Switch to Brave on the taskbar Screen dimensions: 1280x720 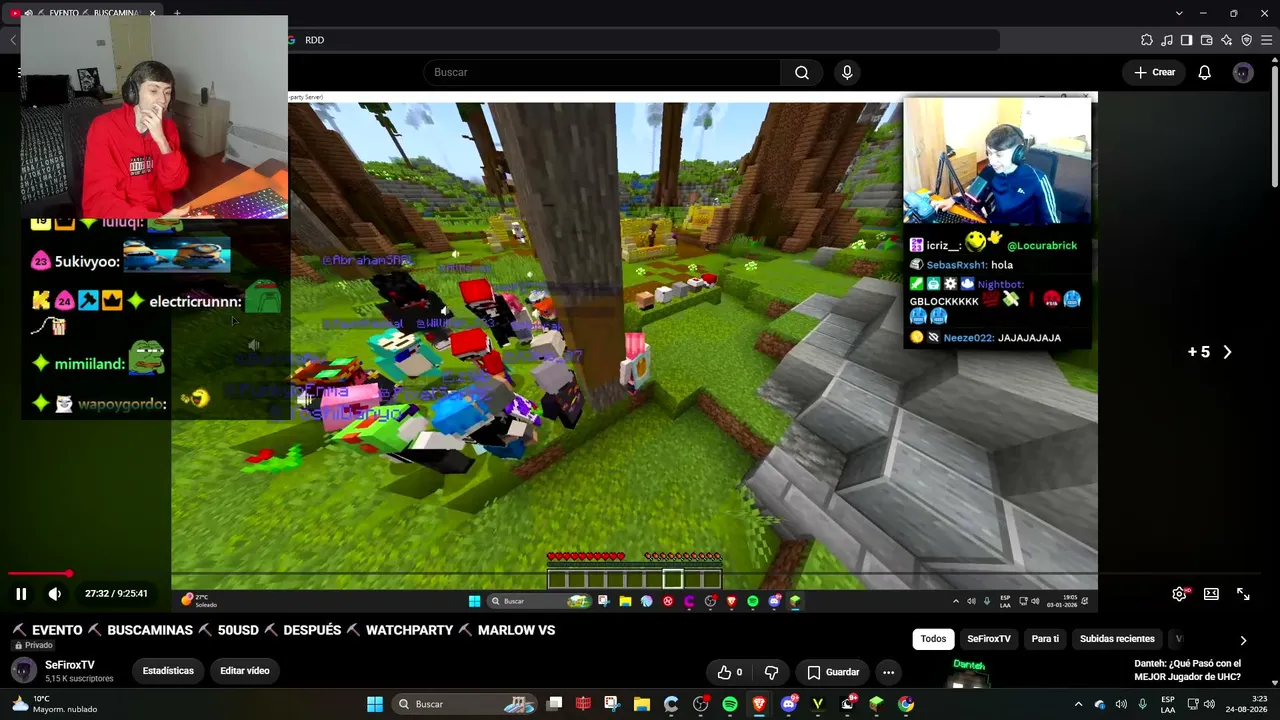[x=759, y=704]
